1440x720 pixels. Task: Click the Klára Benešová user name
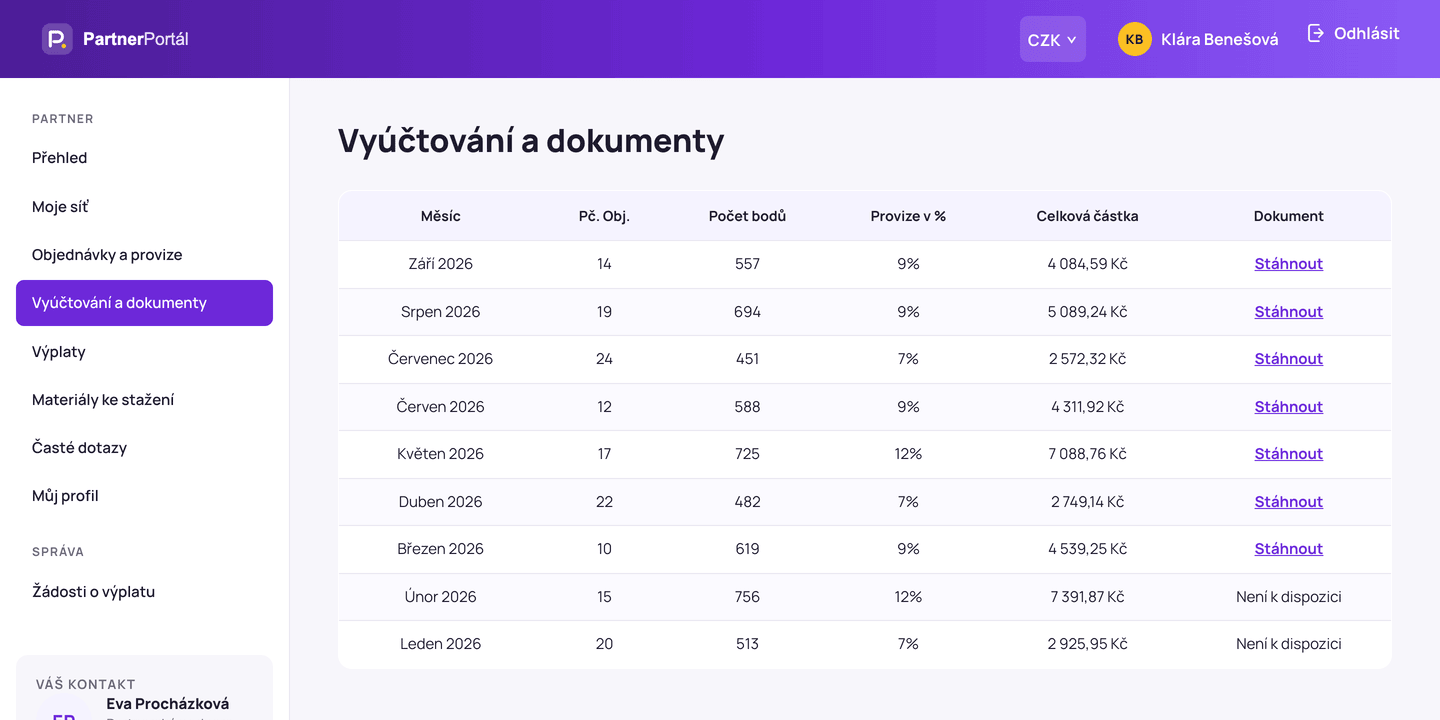[x=1219, y=40]
